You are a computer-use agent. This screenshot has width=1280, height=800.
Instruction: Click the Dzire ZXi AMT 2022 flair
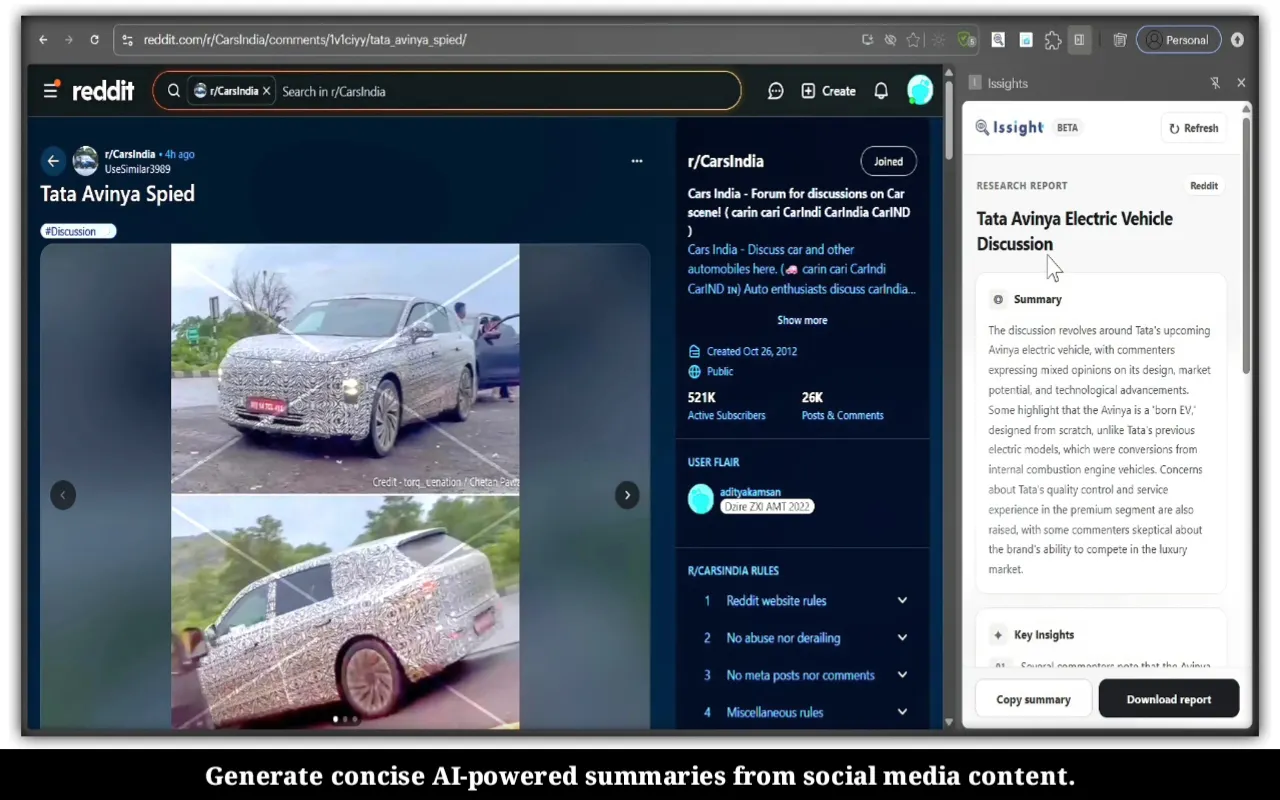pos(767,506)
